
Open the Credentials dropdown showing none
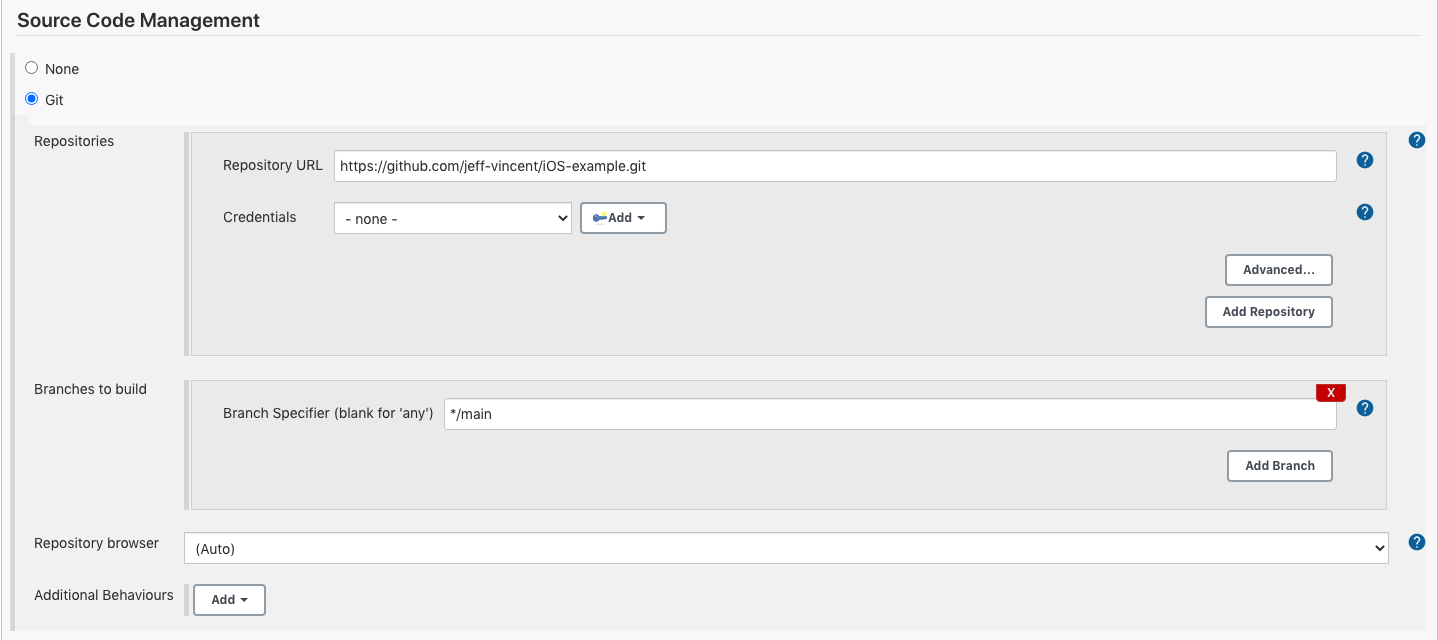[452, 218]
